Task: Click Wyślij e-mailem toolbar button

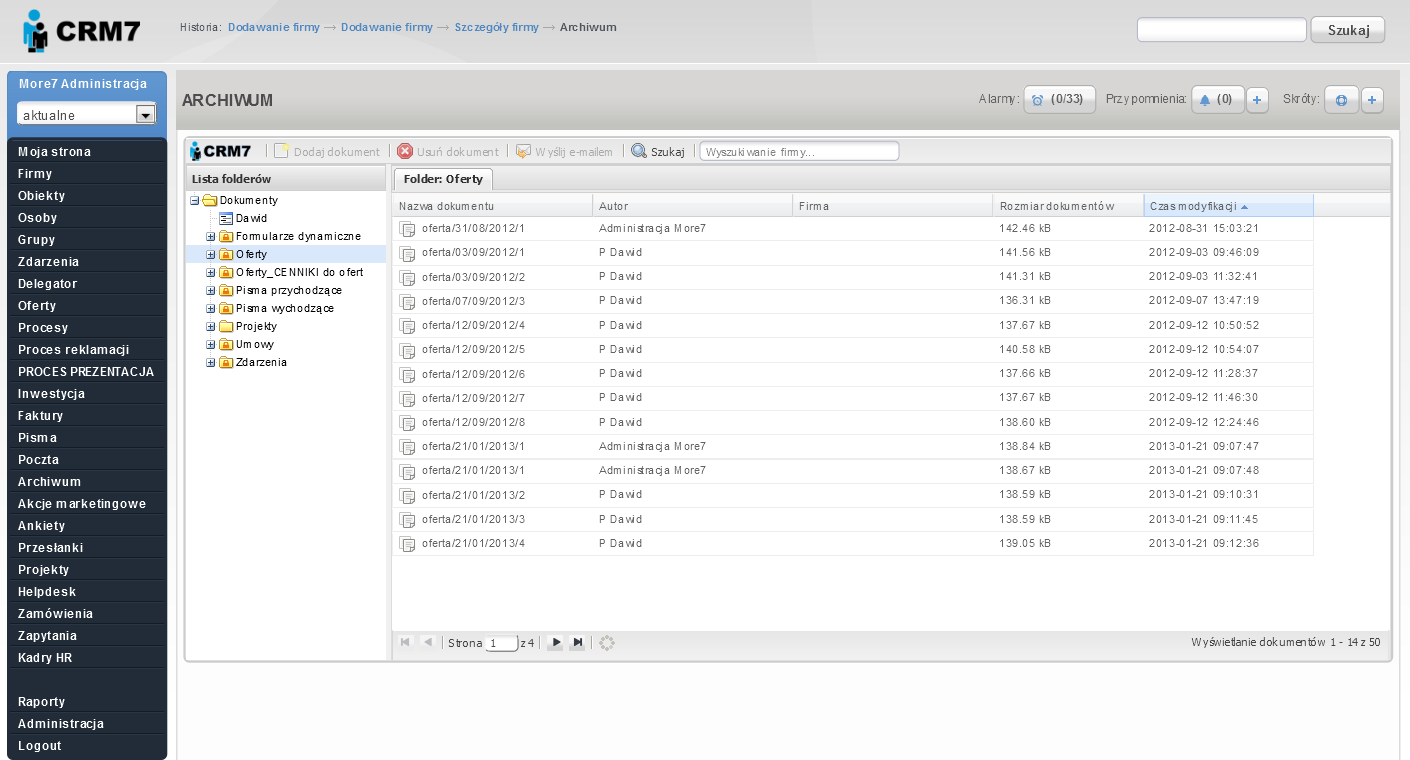Action: tap(564, 151)
